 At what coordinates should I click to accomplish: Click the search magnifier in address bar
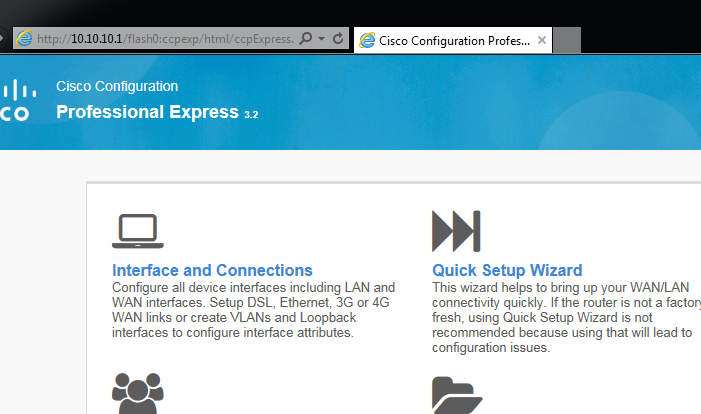tap(306, 39)
